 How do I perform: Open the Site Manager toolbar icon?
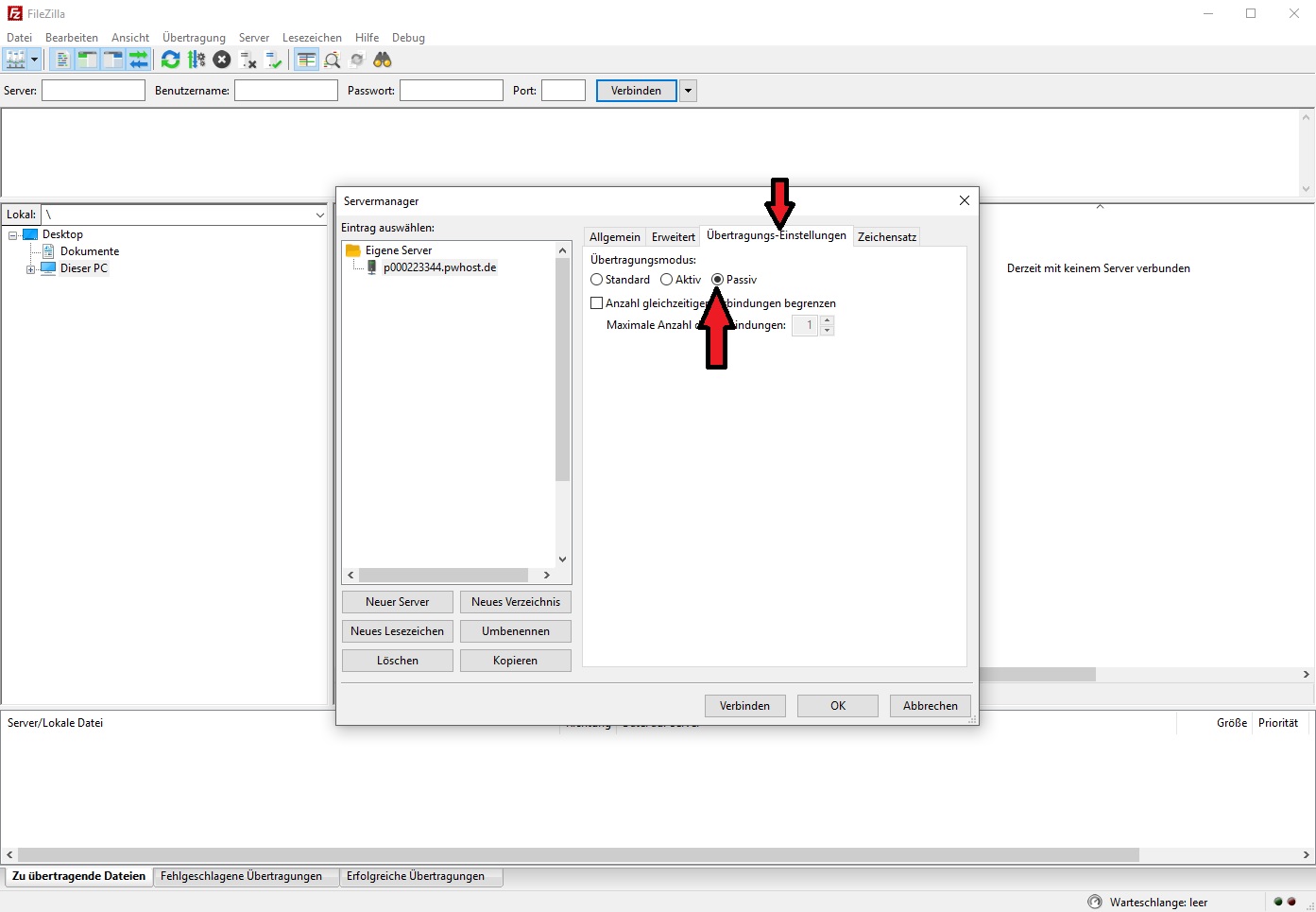15,60
